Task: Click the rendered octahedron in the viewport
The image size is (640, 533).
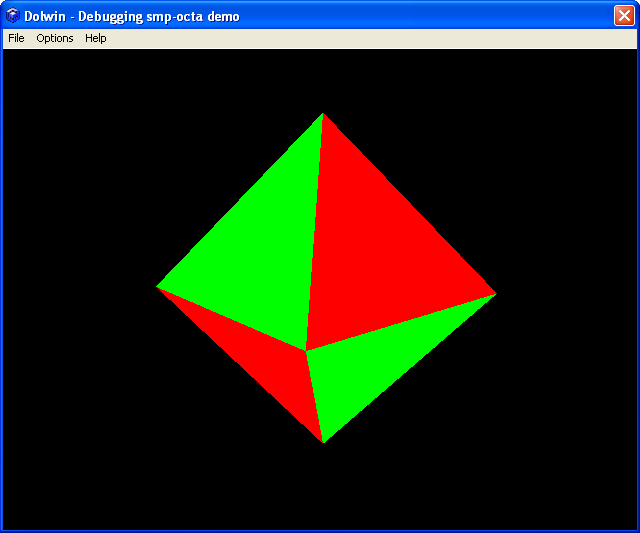Action: pyautogui.click(x=326, y=278)
